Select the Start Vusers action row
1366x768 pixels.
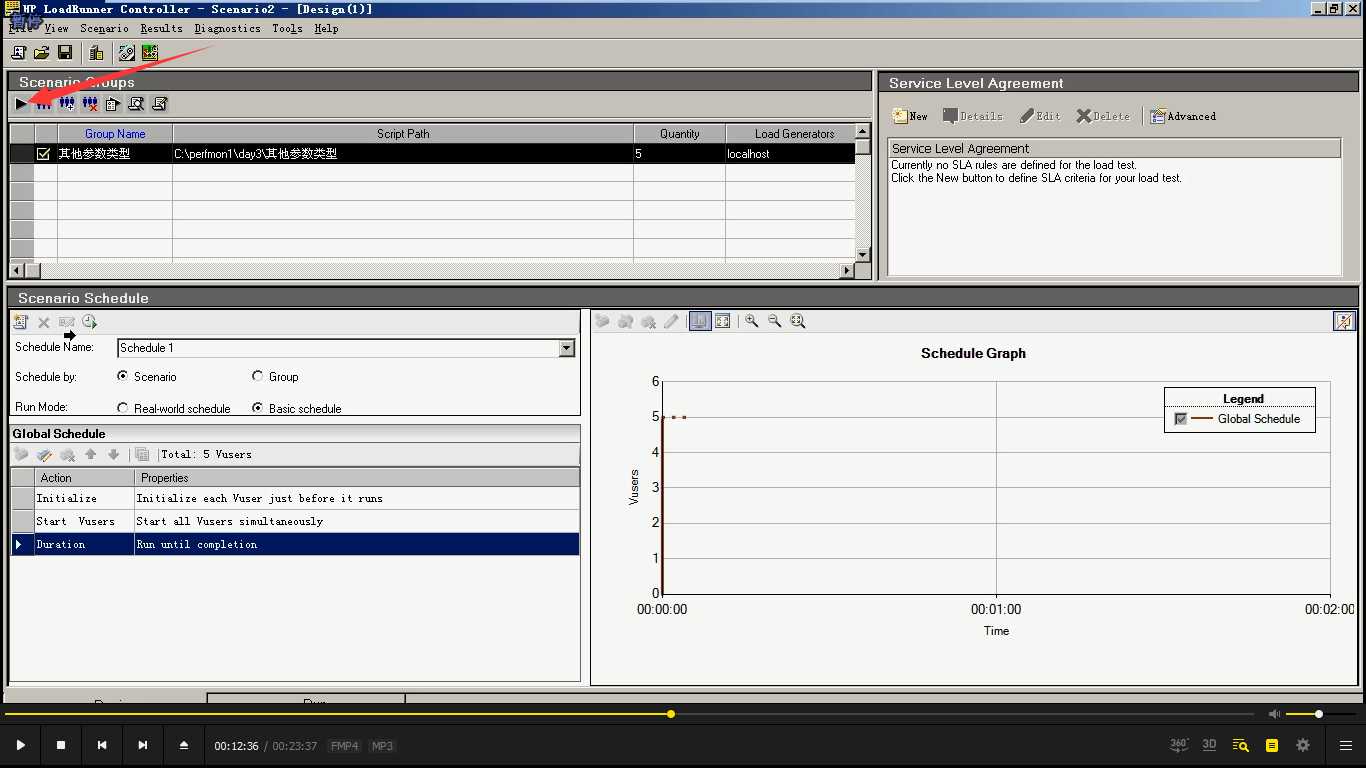point(295,521)
